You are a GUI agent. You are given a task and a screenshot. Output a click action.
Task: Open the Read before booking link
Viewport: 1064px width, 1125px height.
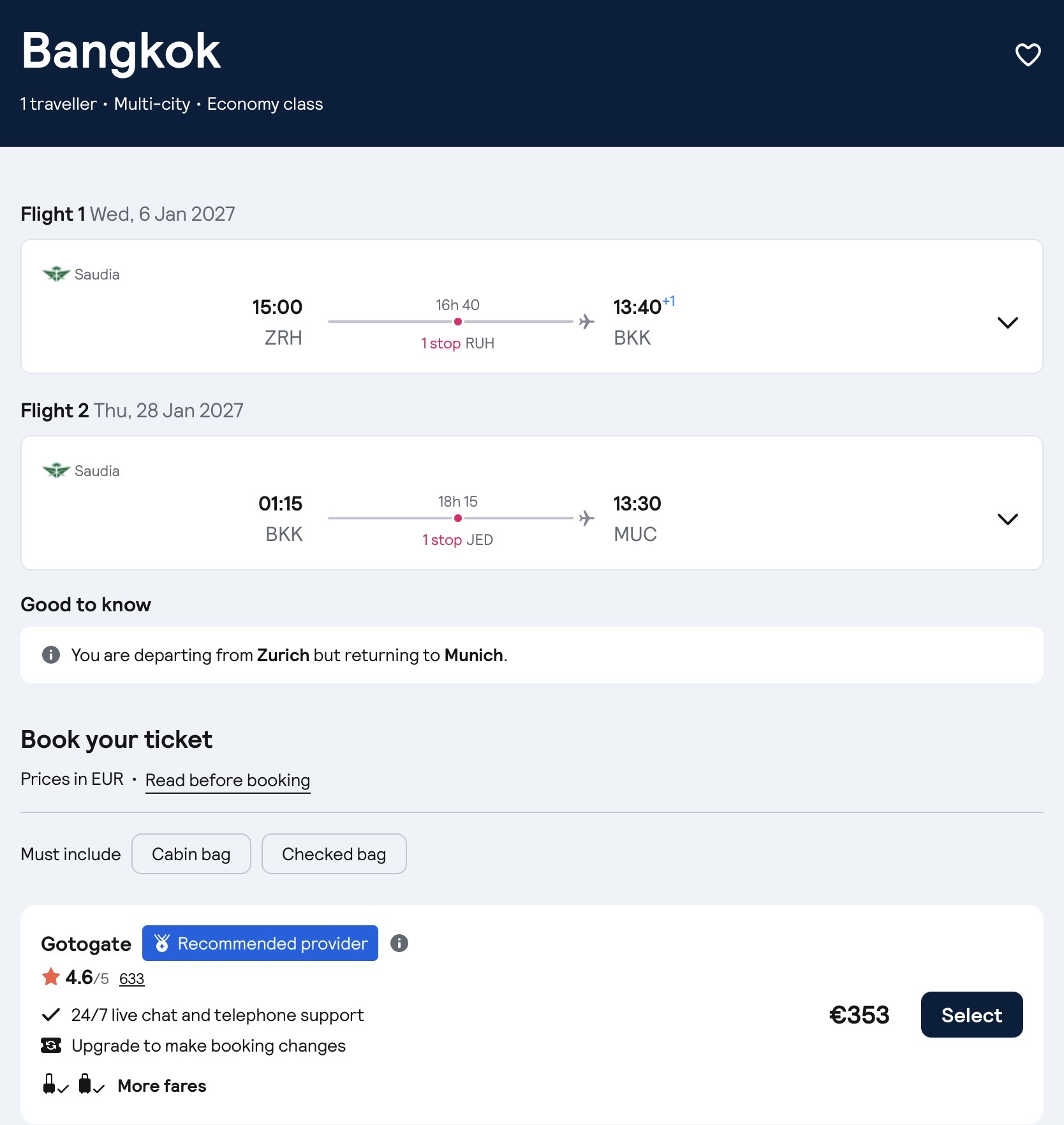228,780
